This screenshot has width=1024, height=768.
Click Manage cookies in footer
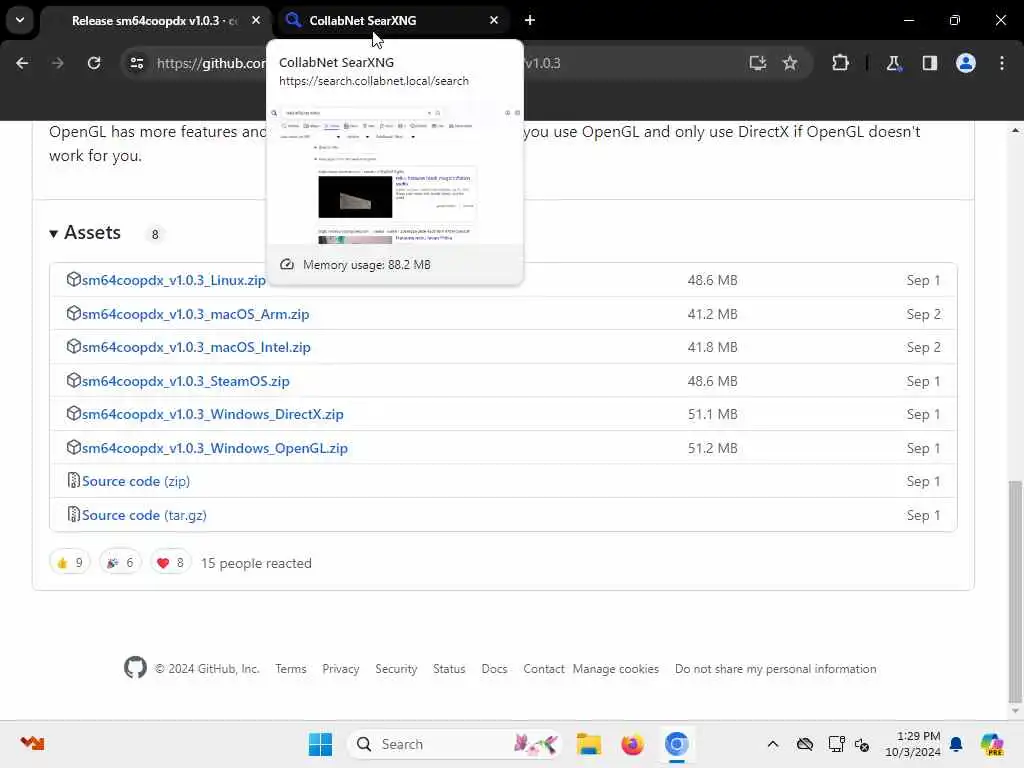pyautogui.click(x=616, y=669)
